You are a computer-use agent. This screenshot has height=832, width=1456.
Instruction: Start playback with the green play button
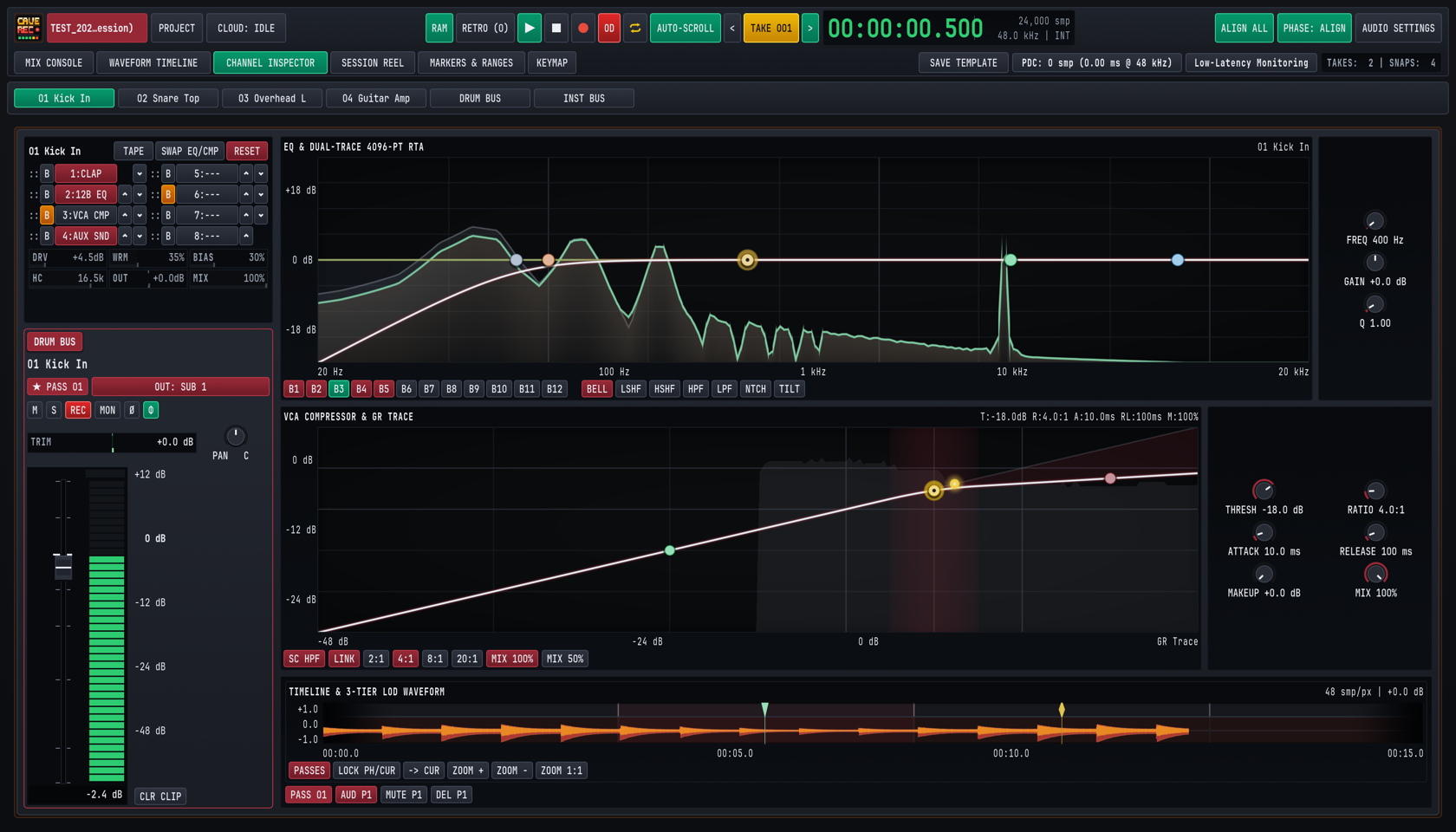(529, 28)
